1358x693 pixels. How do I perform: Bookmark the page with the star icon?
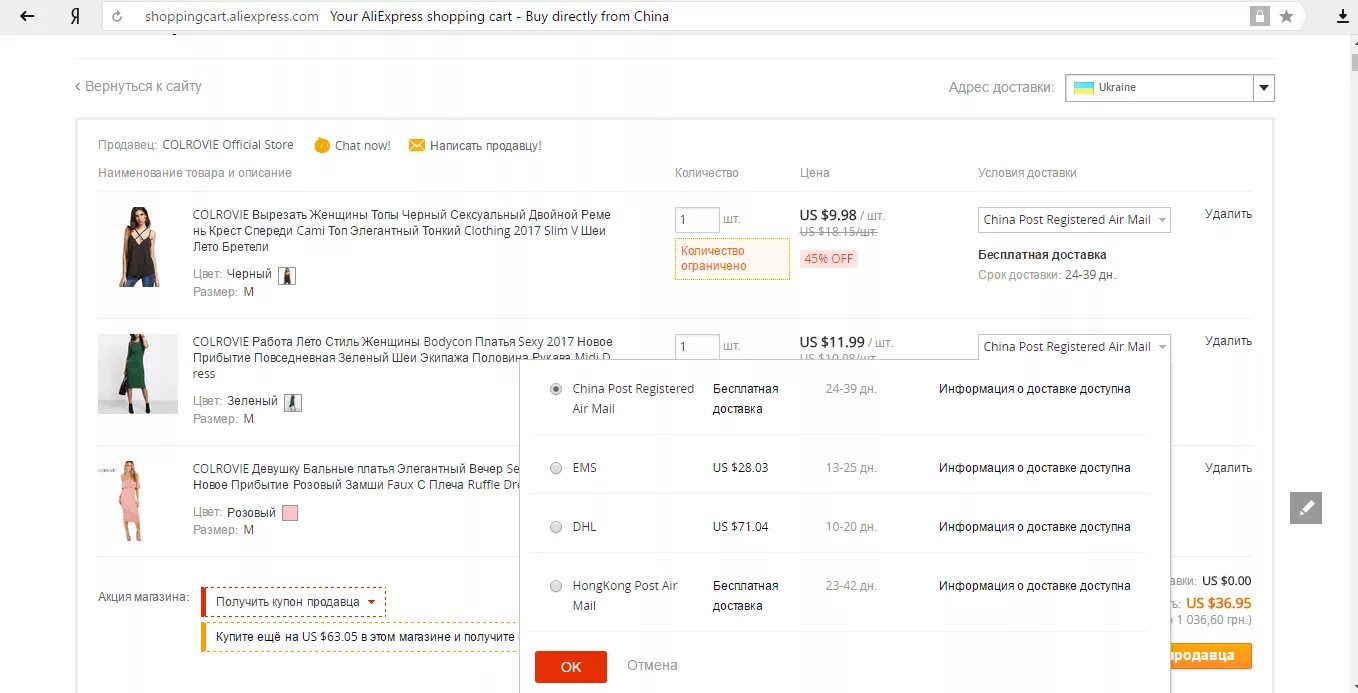coord(1286,16)
